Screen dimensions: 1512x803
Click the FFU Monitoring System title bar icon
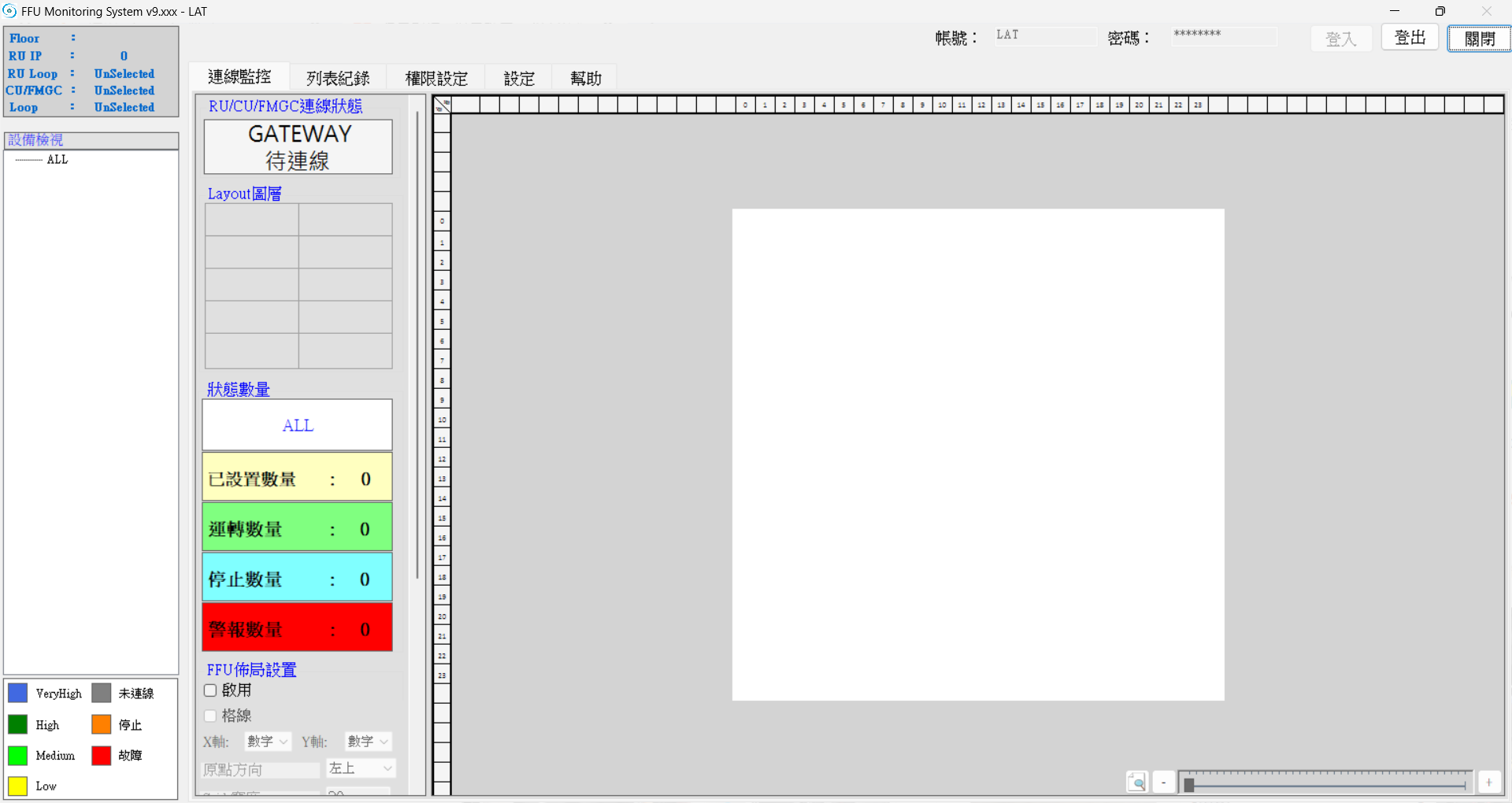tap(9, 11)
